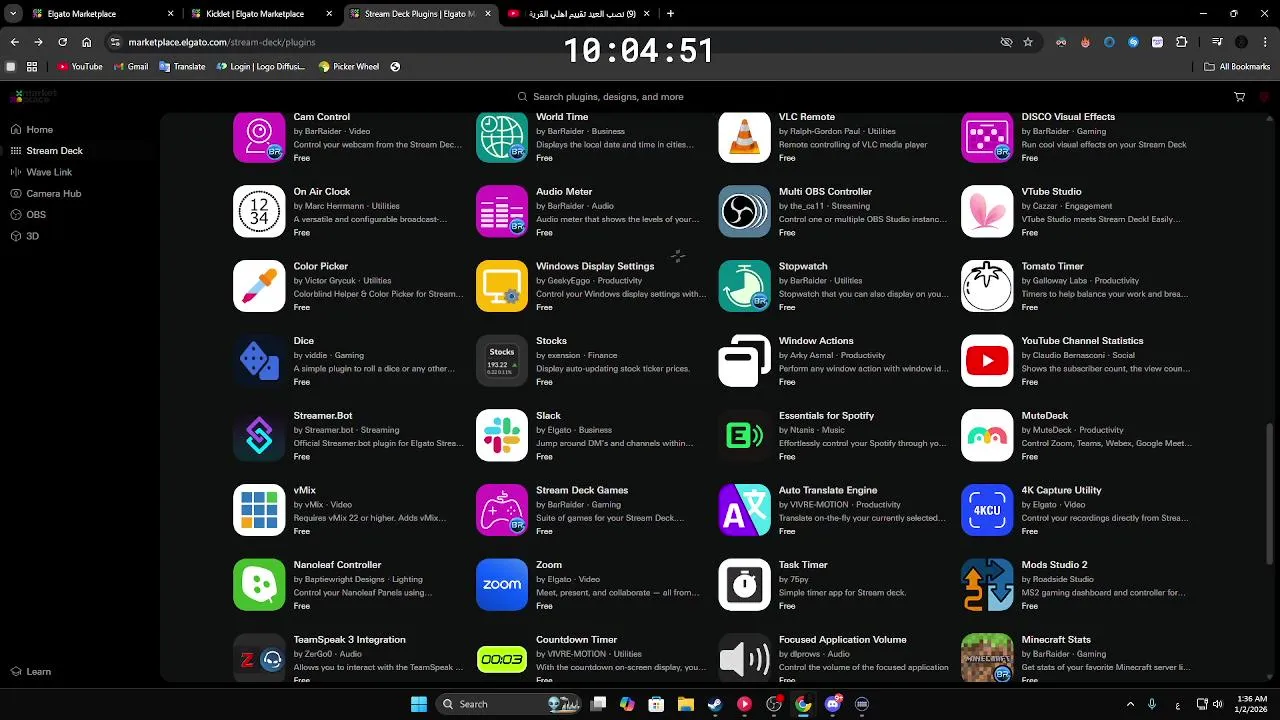Select the YouTube Channel Statistics icon
Viewport: 1280px width, 720px height.
click(x=987, y=361)
